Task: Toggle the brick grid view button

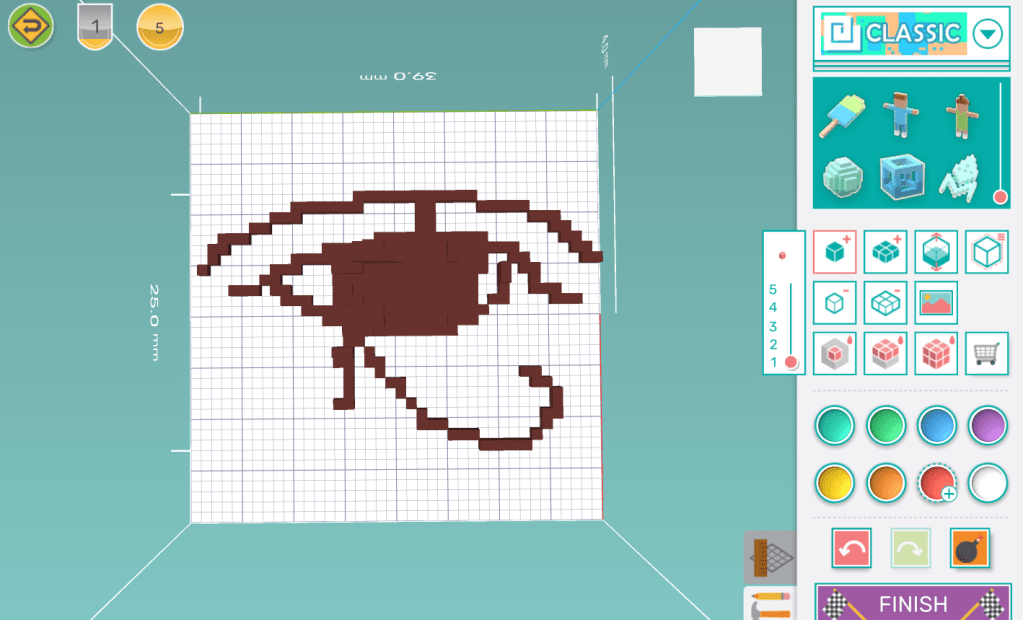Action: tap(770, 556)
